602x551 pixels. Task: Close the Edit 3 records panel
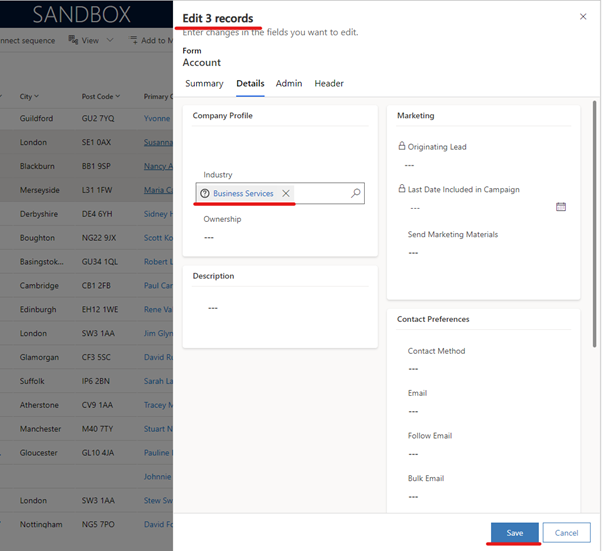(x=583, y=17)
